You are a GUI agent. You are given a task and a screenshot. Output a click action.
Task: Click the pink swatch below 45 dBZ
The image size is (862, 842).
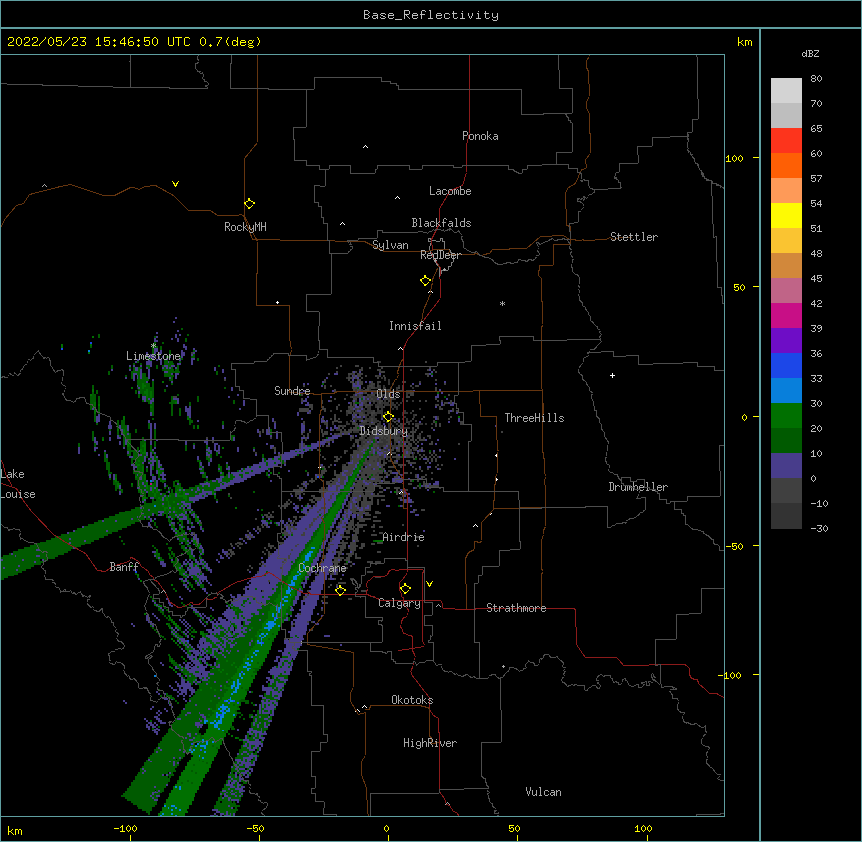tap(786, 290)
